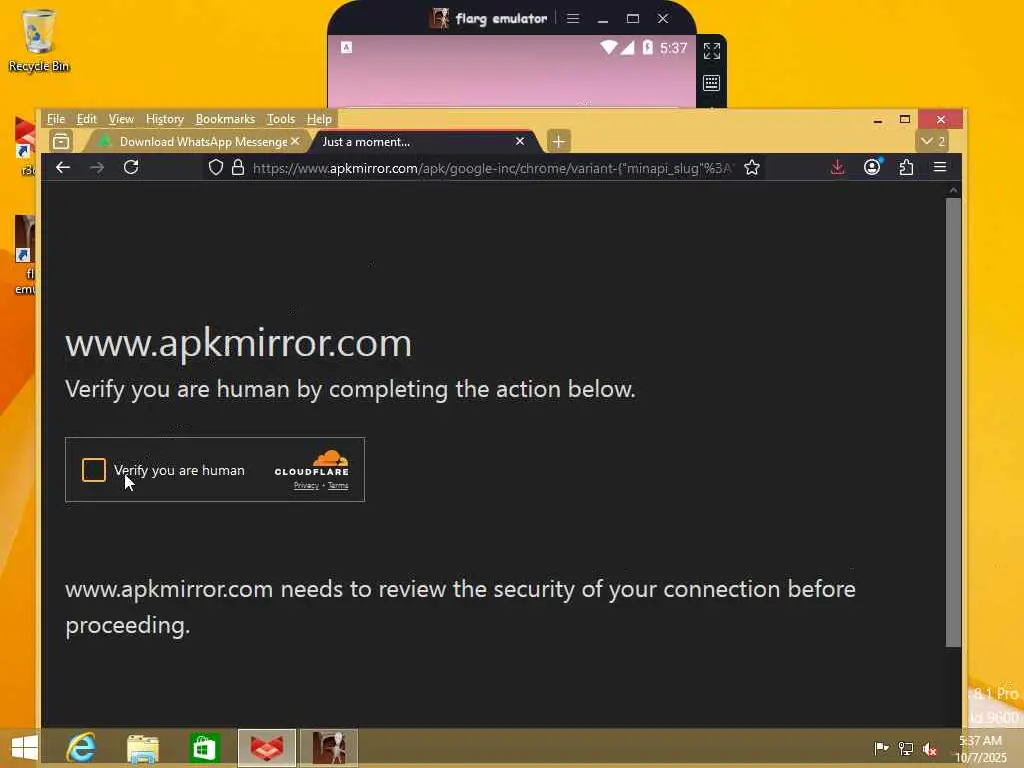Click the page vertical scrollbar thumb

tap(953, 422)
